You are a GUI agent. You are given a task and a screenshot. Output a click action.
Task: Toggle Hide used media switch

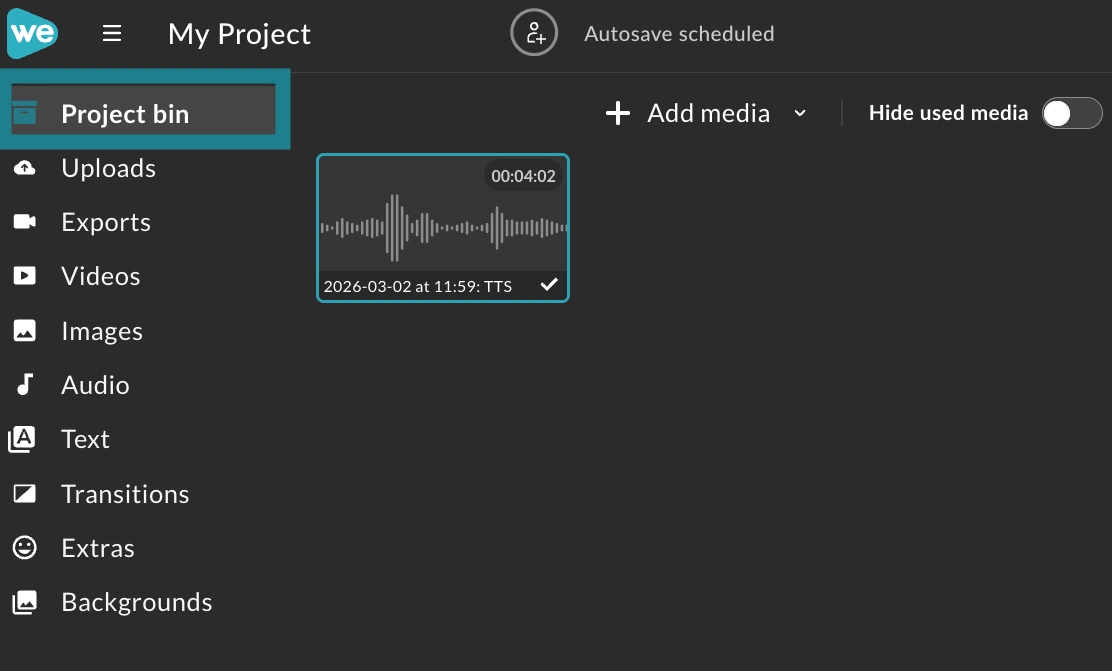tap(1072, 113)
